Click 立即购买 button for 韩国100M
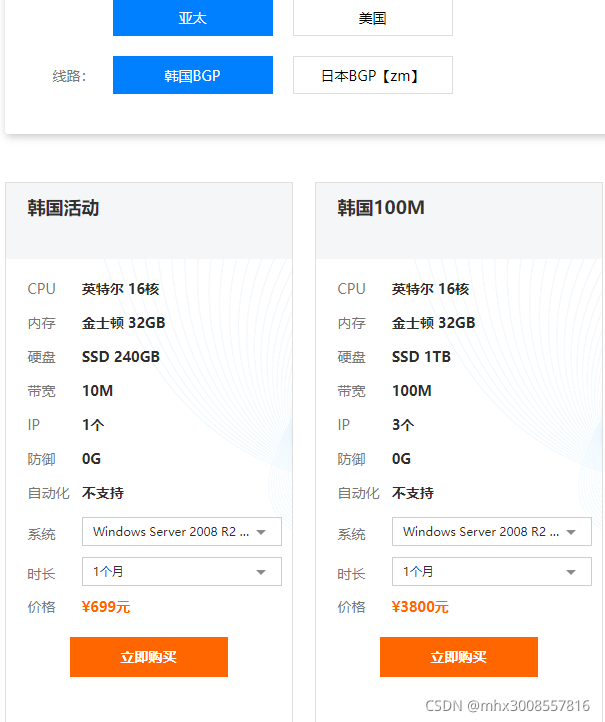This screenshot has width=605, height=722. coord(459,657)
